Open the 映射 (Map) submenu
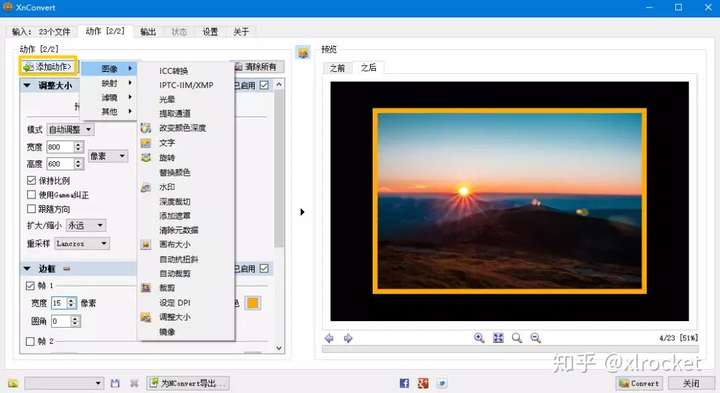 point(109,83)
